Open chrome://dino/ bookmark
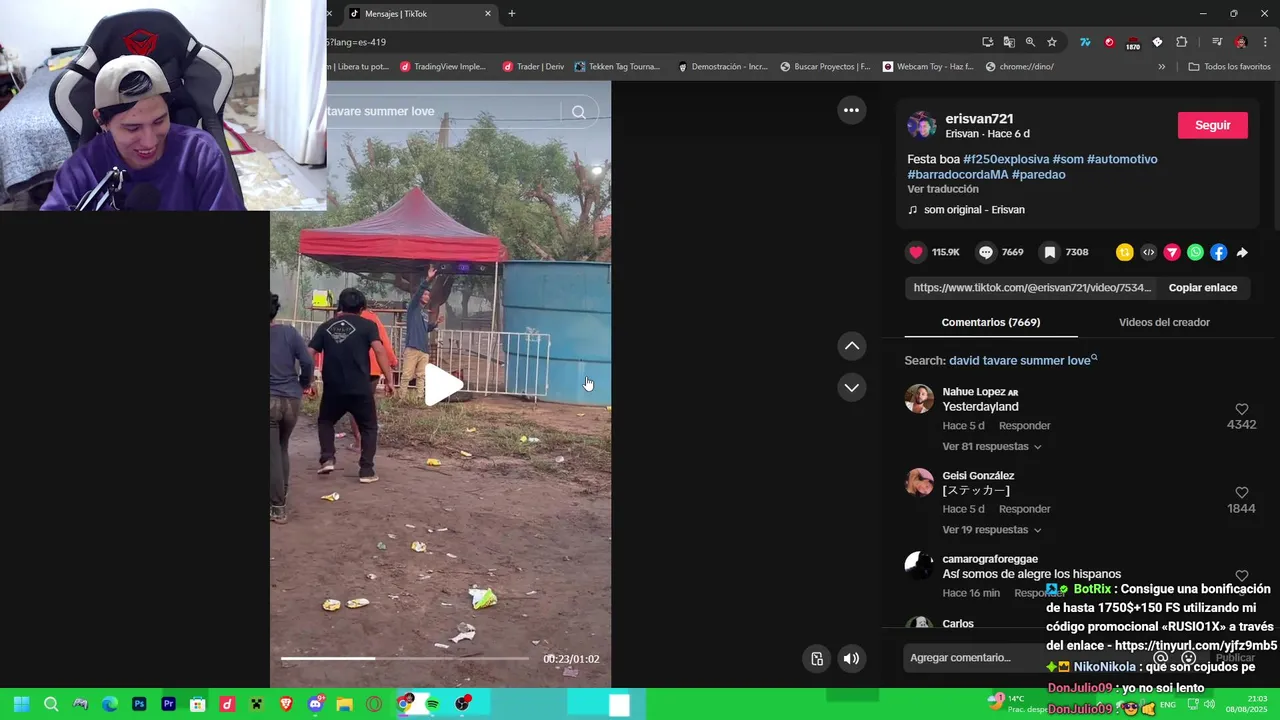The width and height of the screenshot is (1280, 720). (x=1020, y=67)
